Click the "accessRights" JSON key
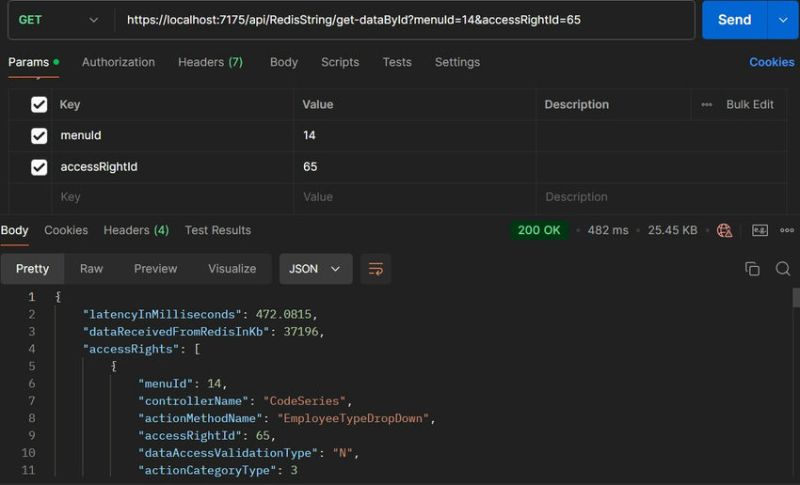The image size is (800, 485). point(131,349)
